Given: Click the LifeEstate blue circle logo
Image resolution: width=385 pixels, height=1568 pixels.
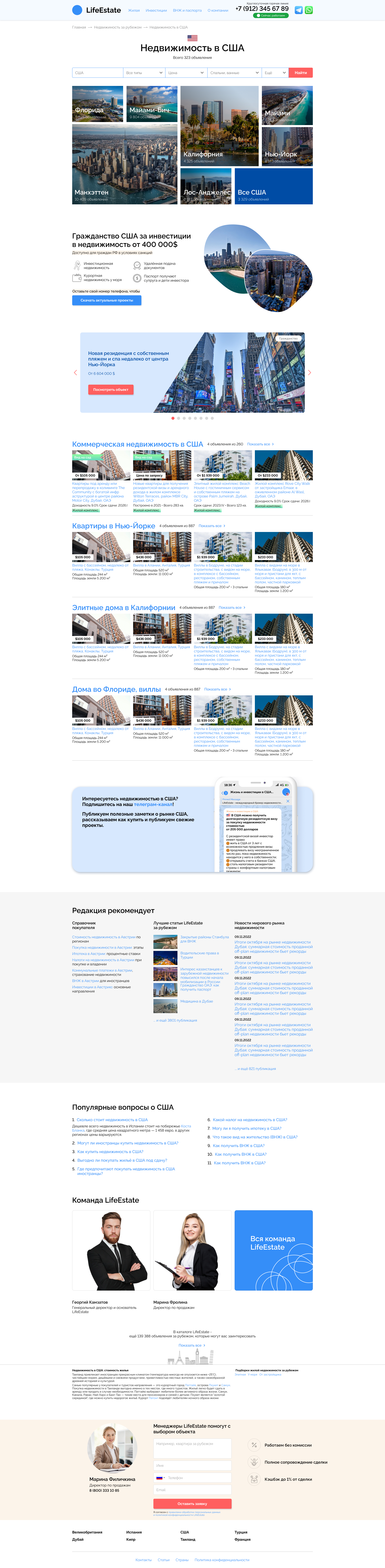Looking at the screenshot, I should [77, 10].
